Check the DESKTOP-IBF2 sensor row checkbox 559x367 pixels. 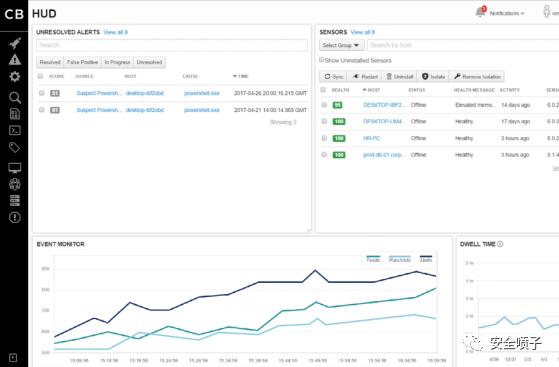tap(324, 105)
